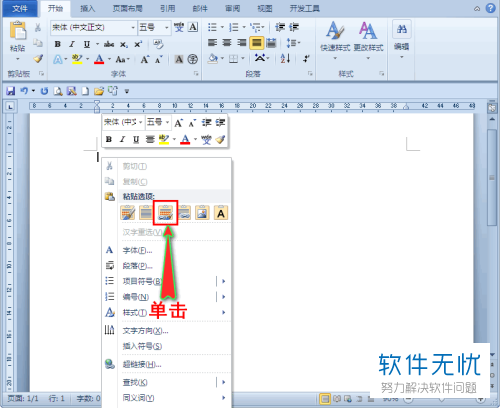
Task: Click the Help question mark icon
Action: (490, 8)
